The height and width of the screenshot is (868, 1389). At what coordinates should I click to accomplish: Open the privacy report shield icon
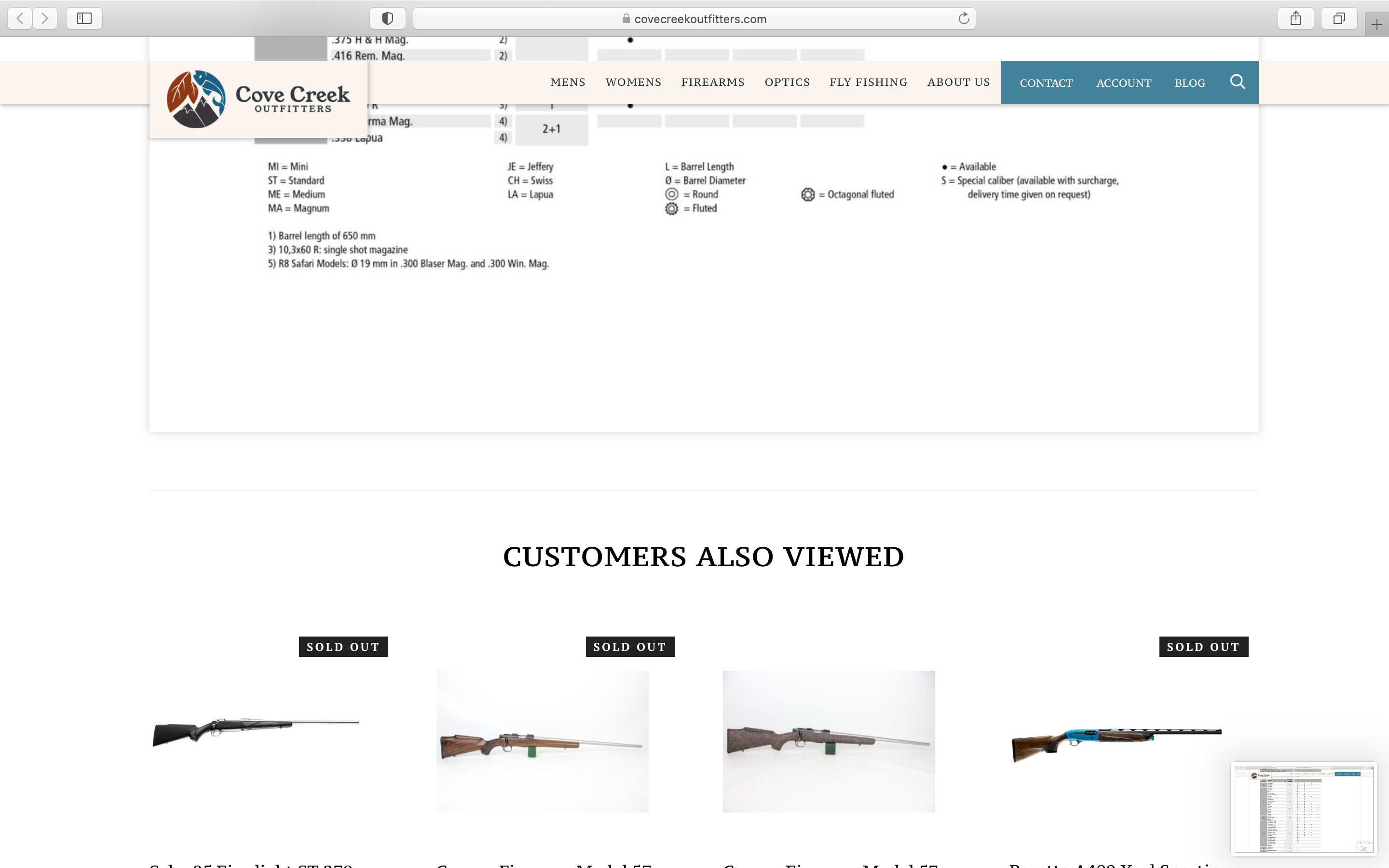[x=387, y=18]
